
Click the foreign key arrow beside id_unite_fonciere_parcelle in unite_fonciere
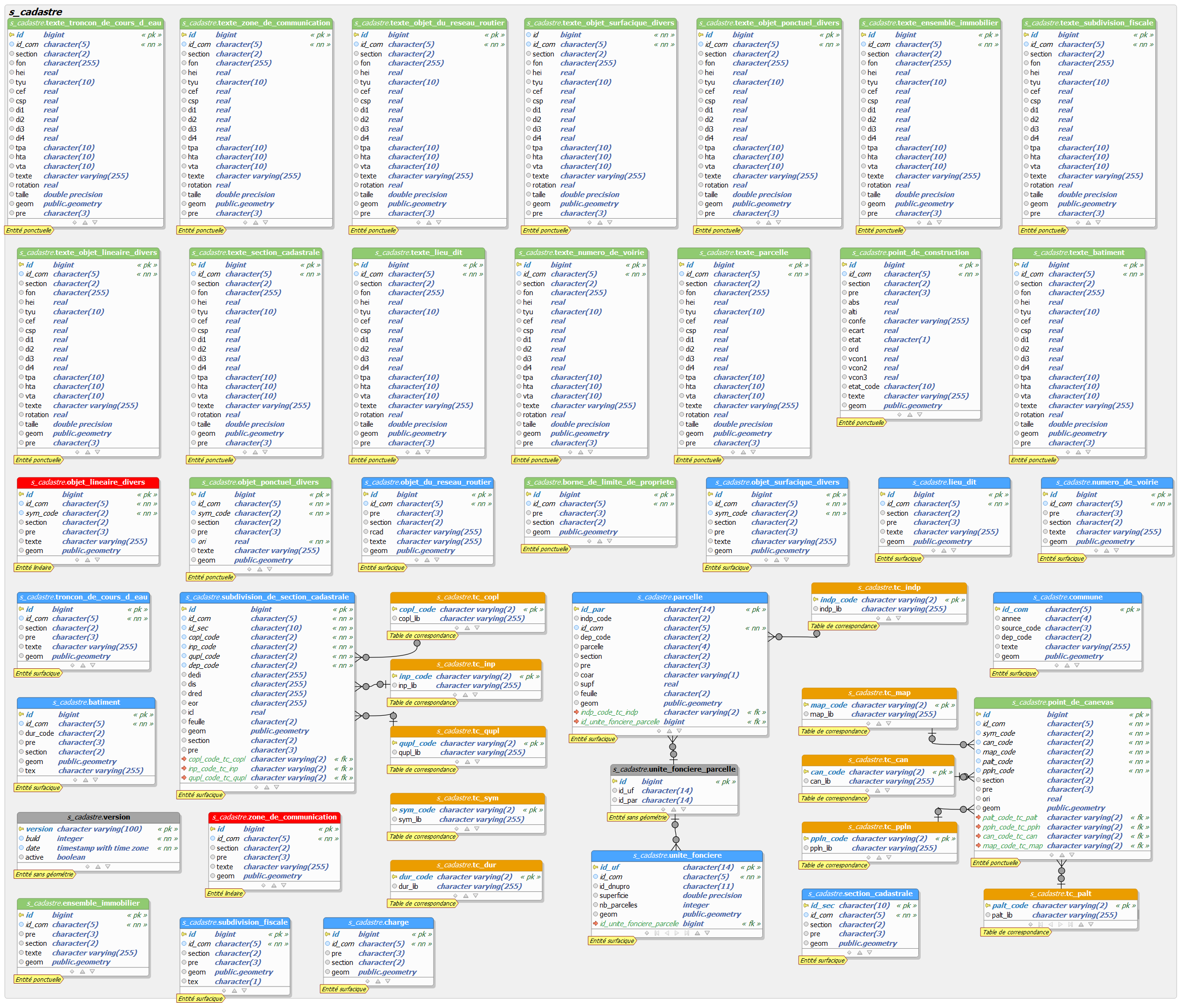(x=596, y=924)
